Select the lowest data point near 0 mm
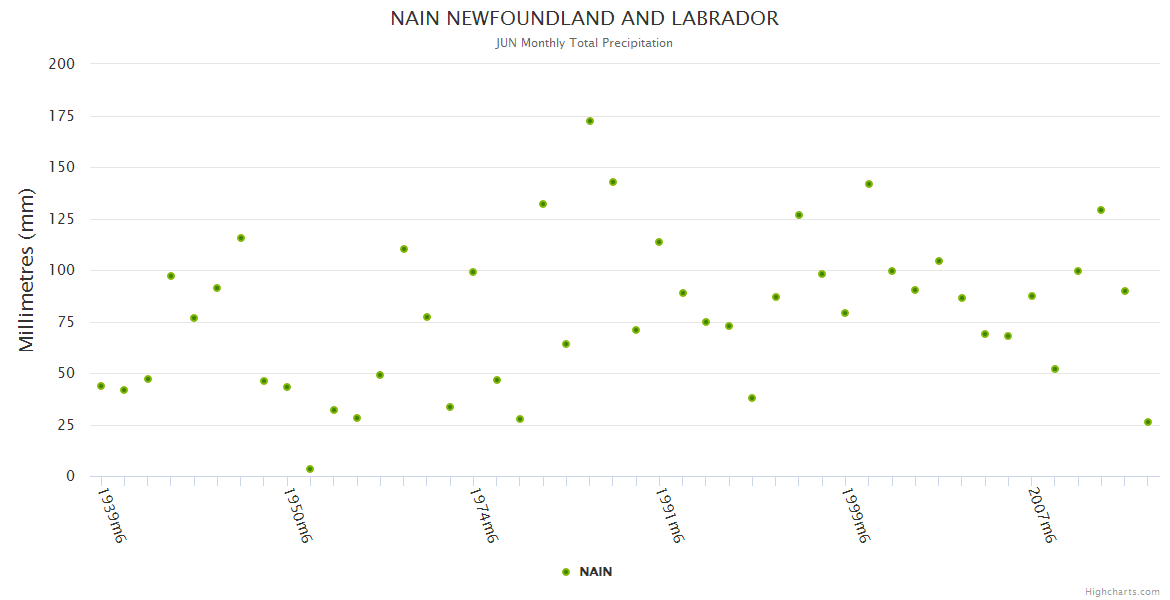The width and height of the screenshot is (1170, 600). [310, 469]
